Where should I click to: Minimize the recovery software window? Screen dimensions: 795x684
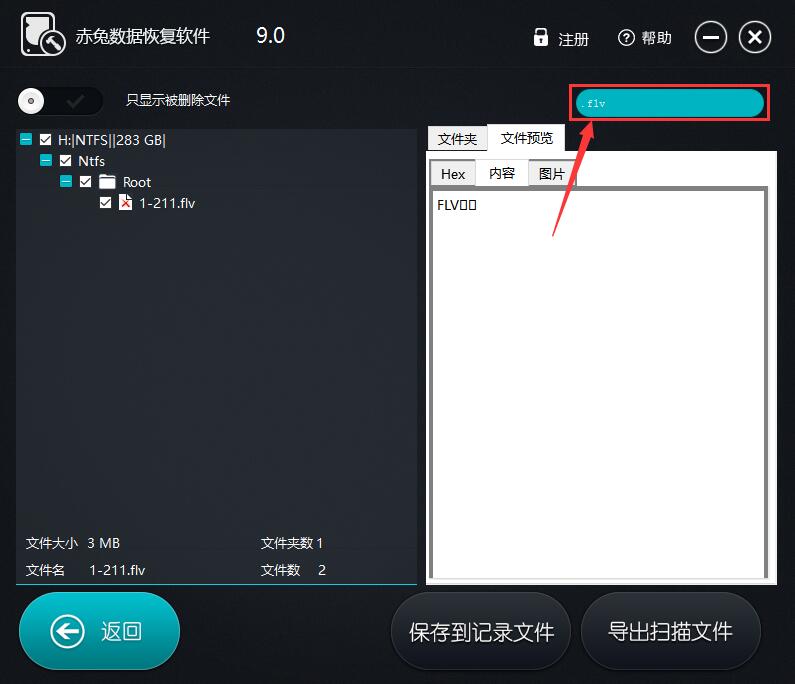coord(710,37)
